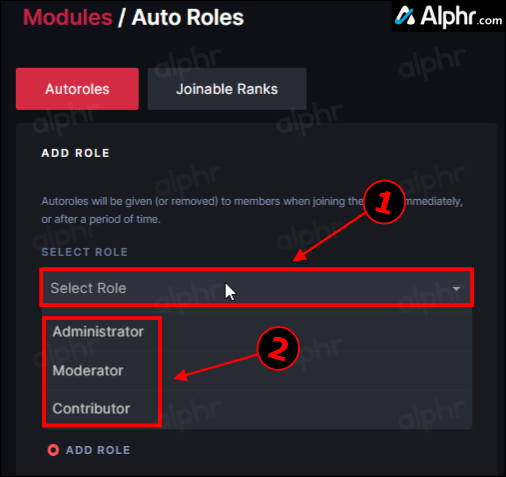Click the red numbered marker 1

coord(384,202)
